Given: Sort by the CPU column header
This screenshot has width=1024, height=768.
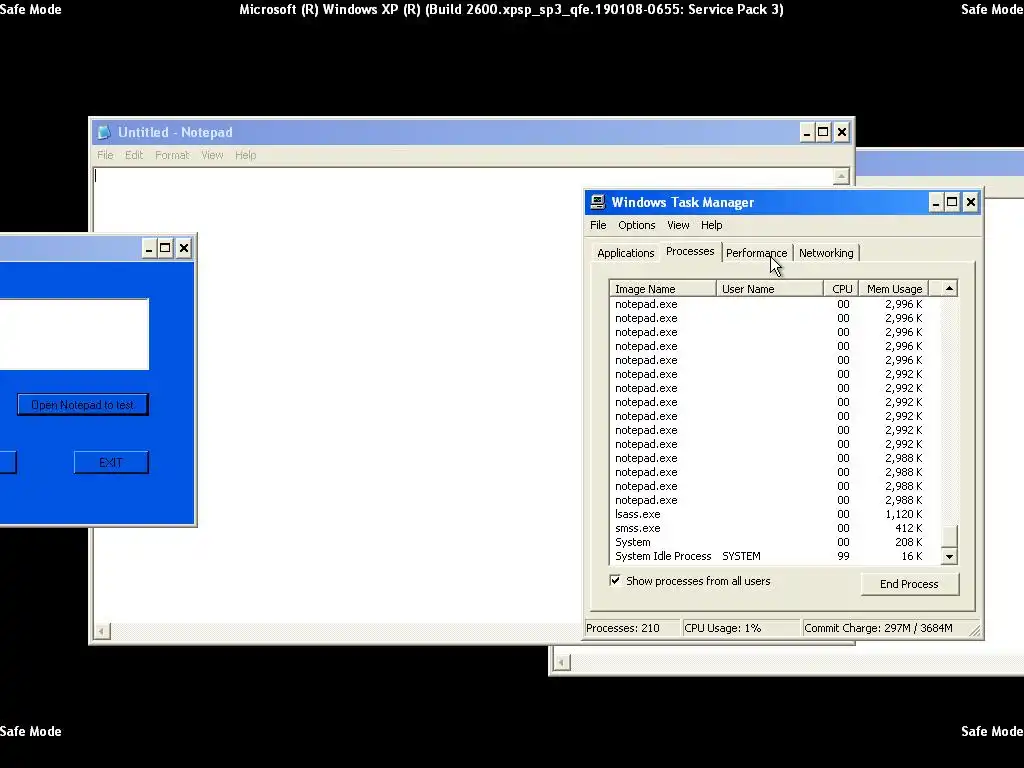Looking at the screenshot, I should (841, 289).
